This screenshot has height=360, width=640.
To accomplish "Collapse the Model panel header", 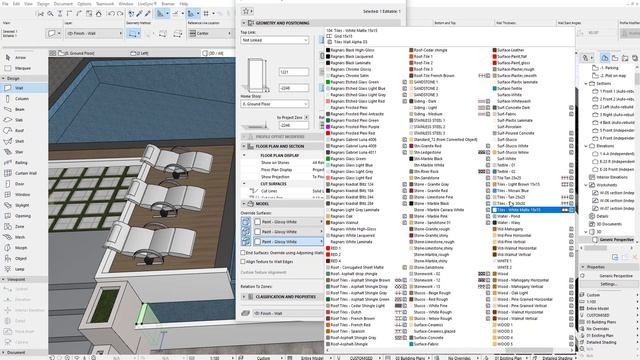I will click(x=244, y=204).
